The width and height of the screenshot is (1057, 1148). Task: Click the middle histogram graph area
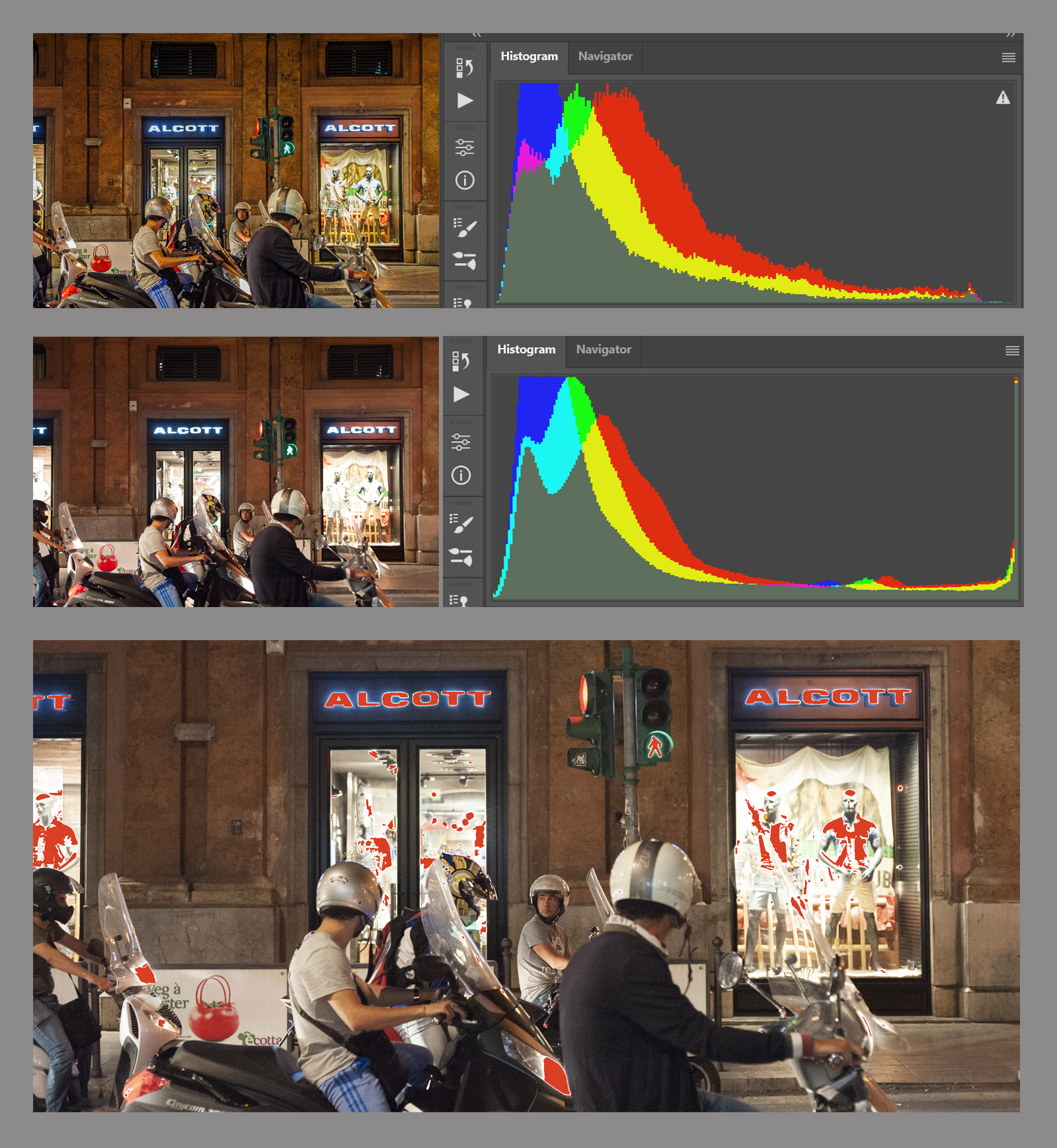pyautogui.click(x=755, y=487)
